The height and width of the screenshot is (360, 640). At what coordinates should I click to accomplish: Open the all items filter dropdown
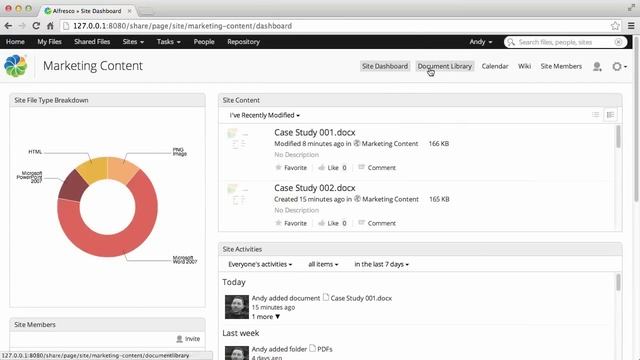(x=323, y=264)
